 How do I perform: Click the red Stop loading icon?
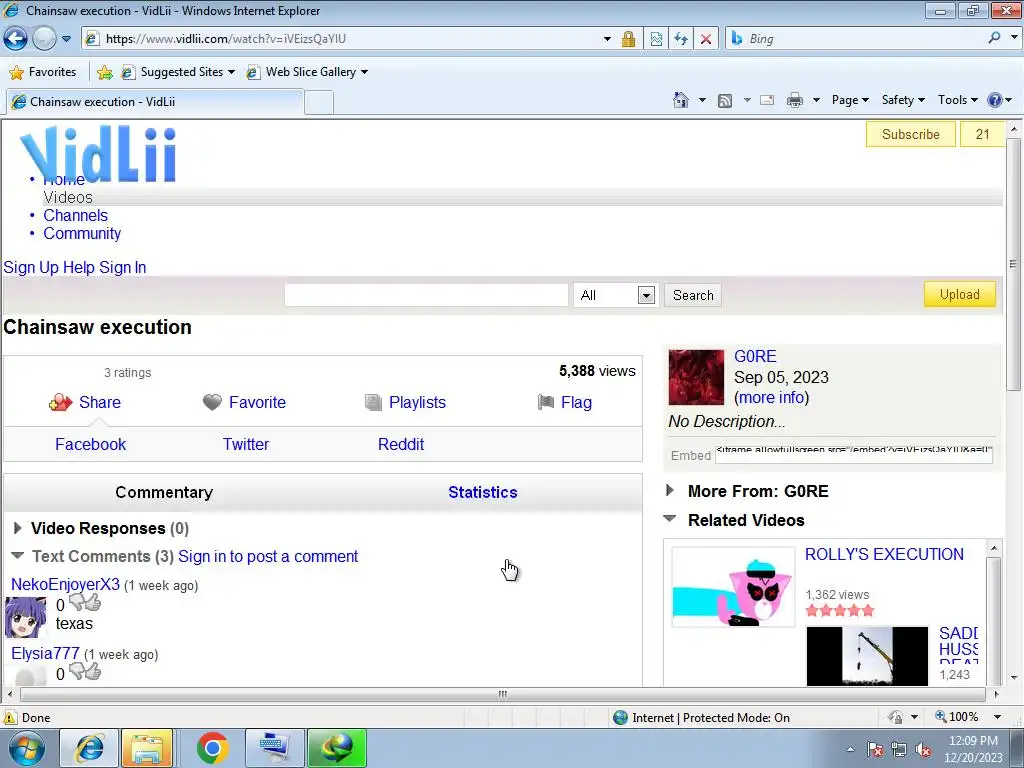point(706,39)
